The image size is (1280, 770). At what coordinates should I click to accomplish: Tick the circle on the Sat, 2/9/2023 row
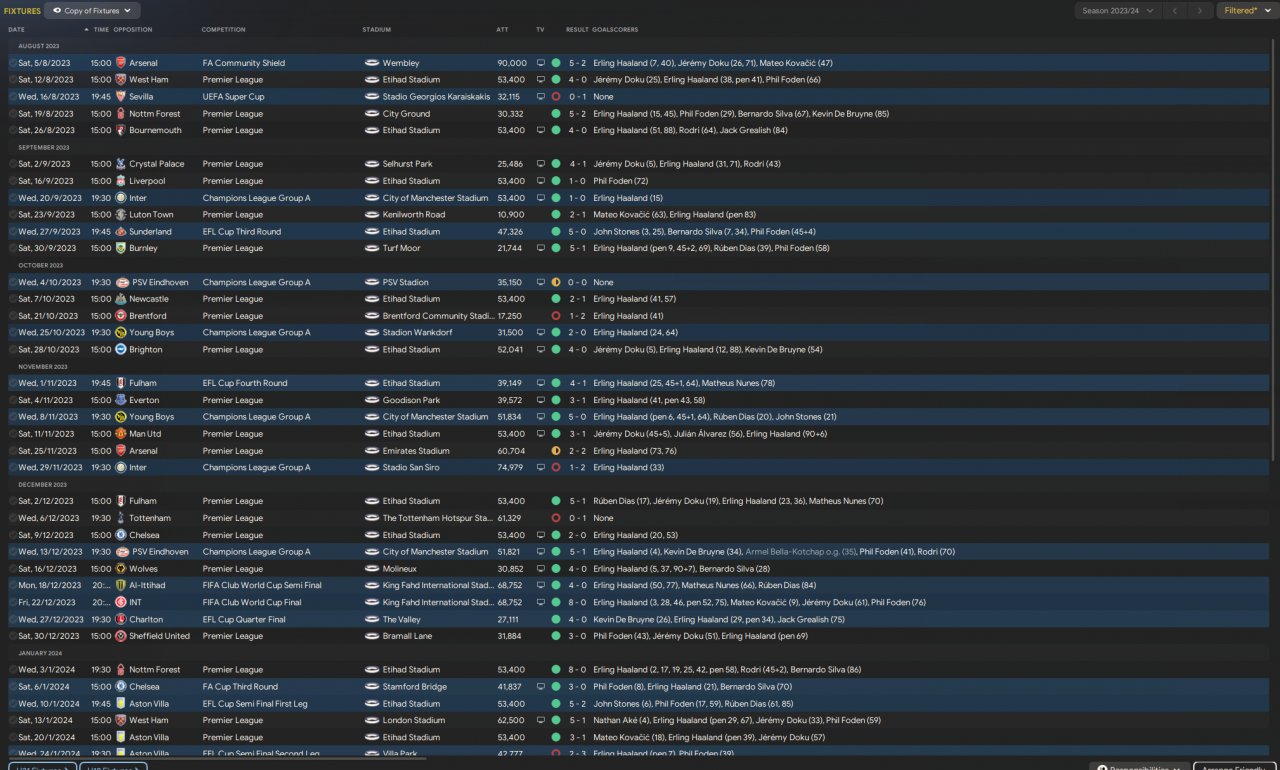coord(13,164)
